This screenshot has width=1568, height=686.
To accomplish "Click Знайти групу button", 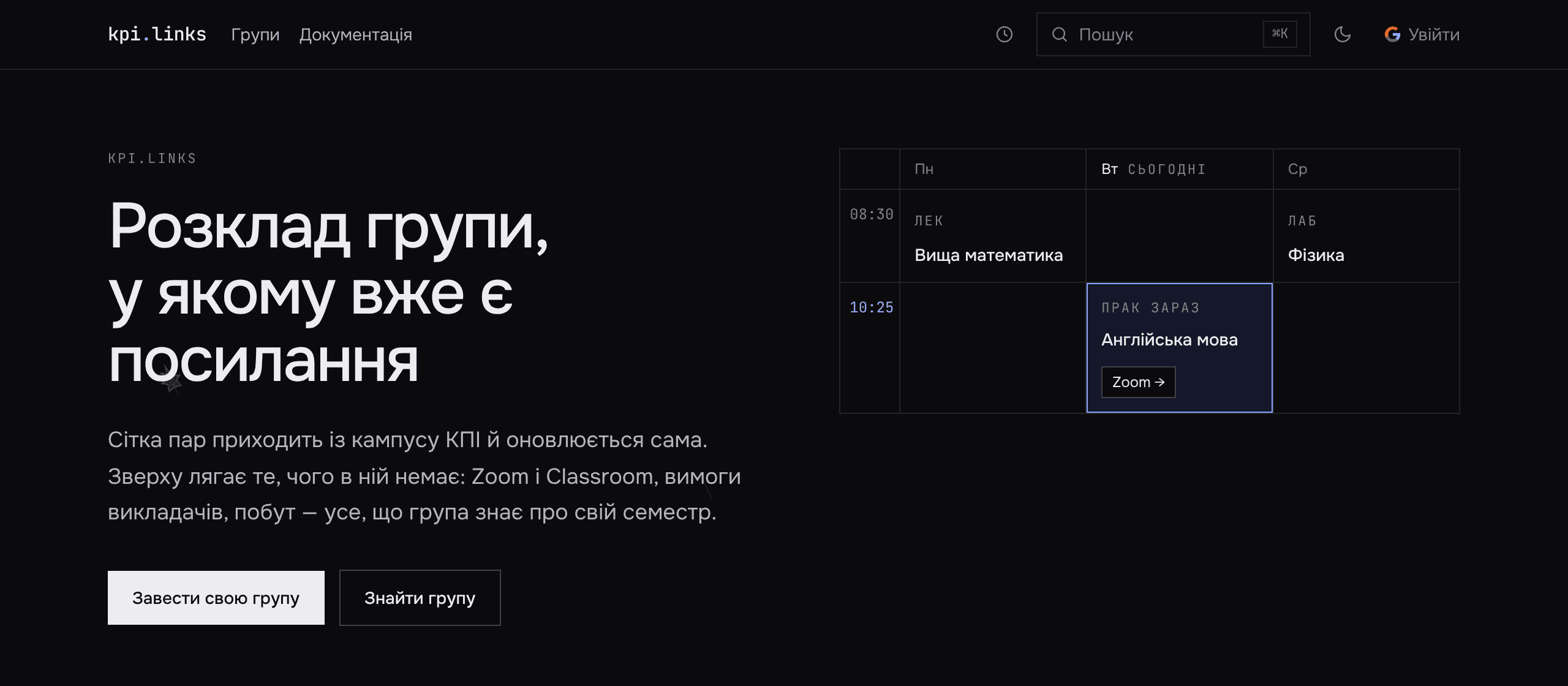I will (x=420, y=598).
